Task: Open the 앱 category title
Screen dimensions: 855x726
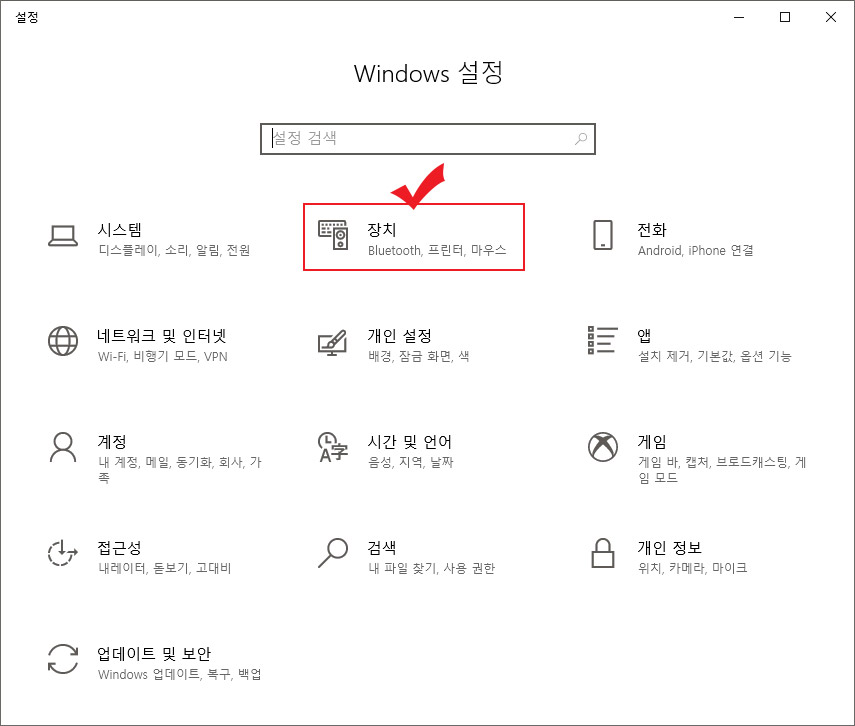Action: [x=644, y=335]
